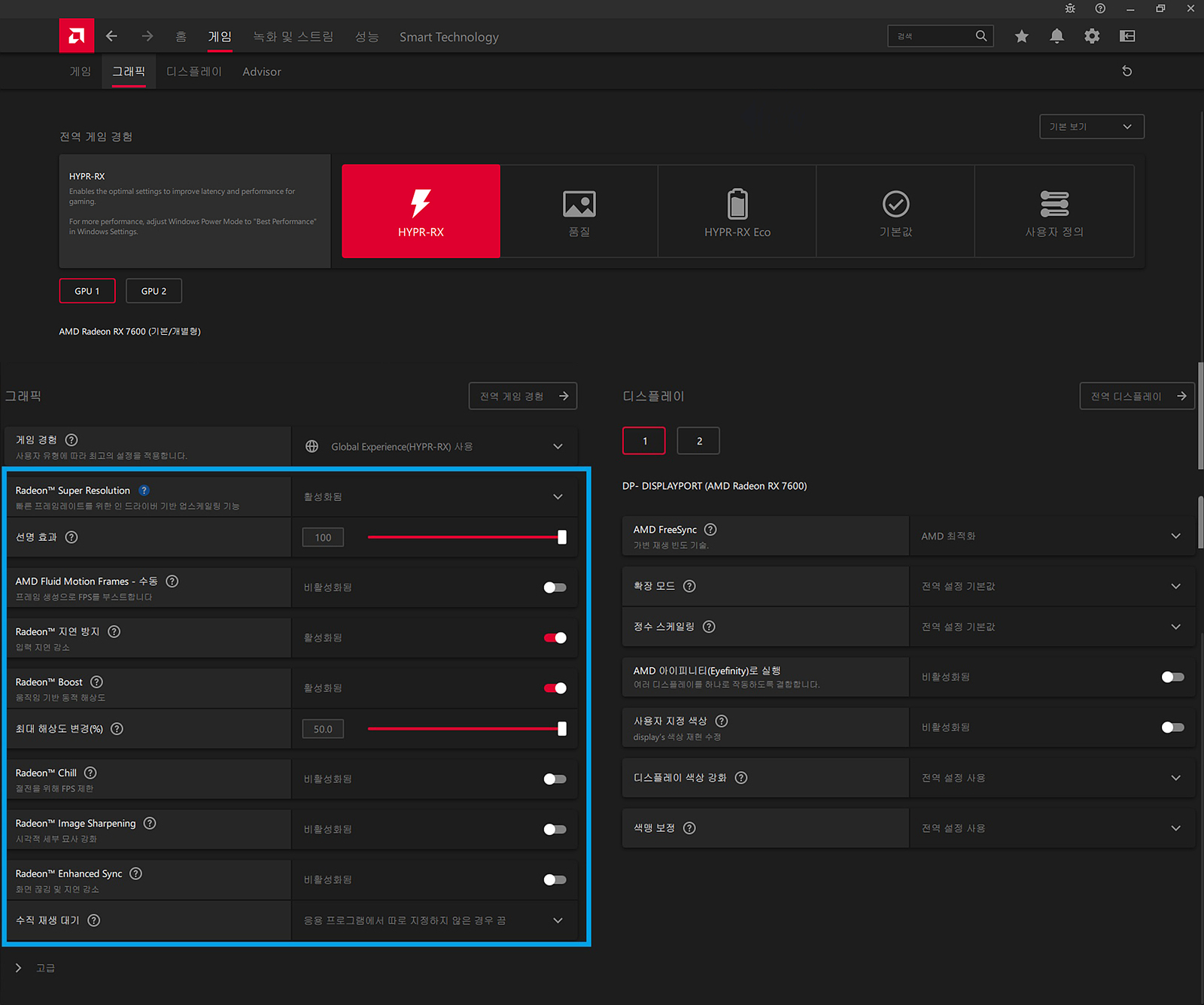
Task: Select the HYPR-RX Eco profile tile
Action: (737, 211)
